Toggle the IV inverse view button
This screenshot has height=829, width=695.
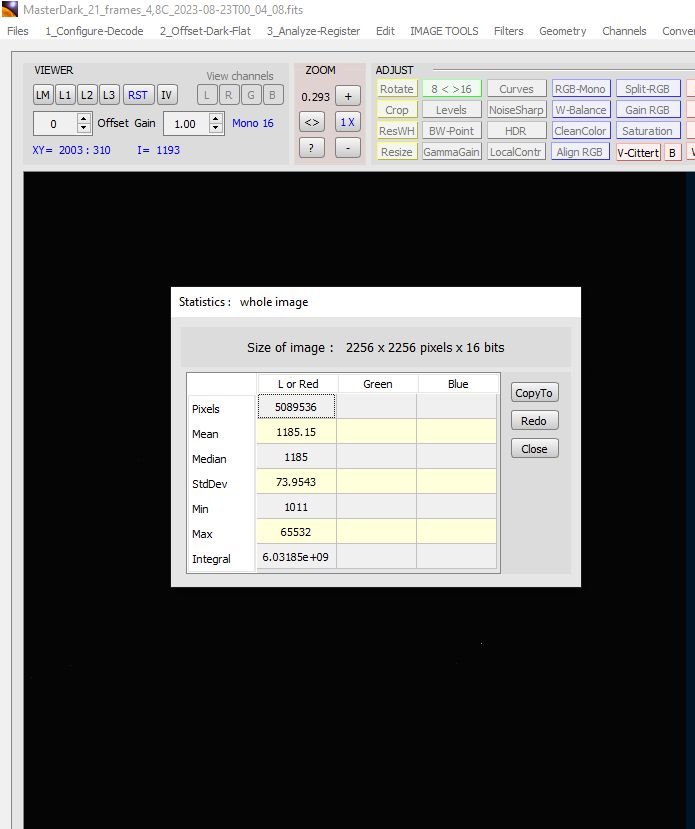[167, 95]
